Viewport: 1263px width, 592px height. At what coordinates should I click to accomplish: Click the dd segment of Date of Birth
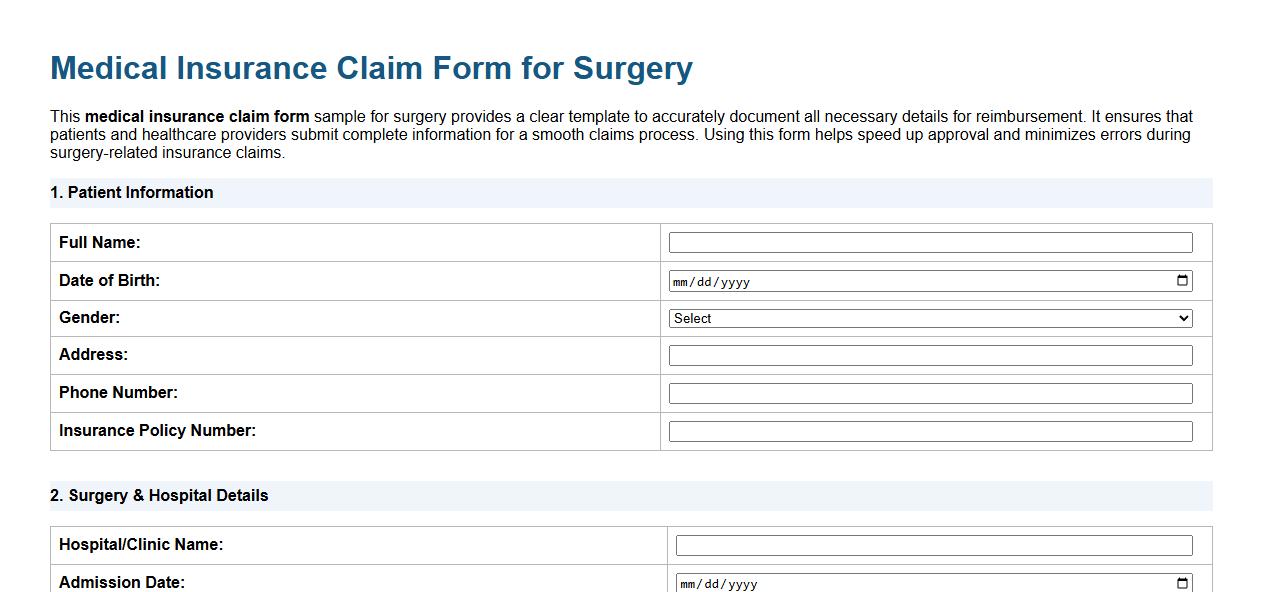click(x=706, y=281)
